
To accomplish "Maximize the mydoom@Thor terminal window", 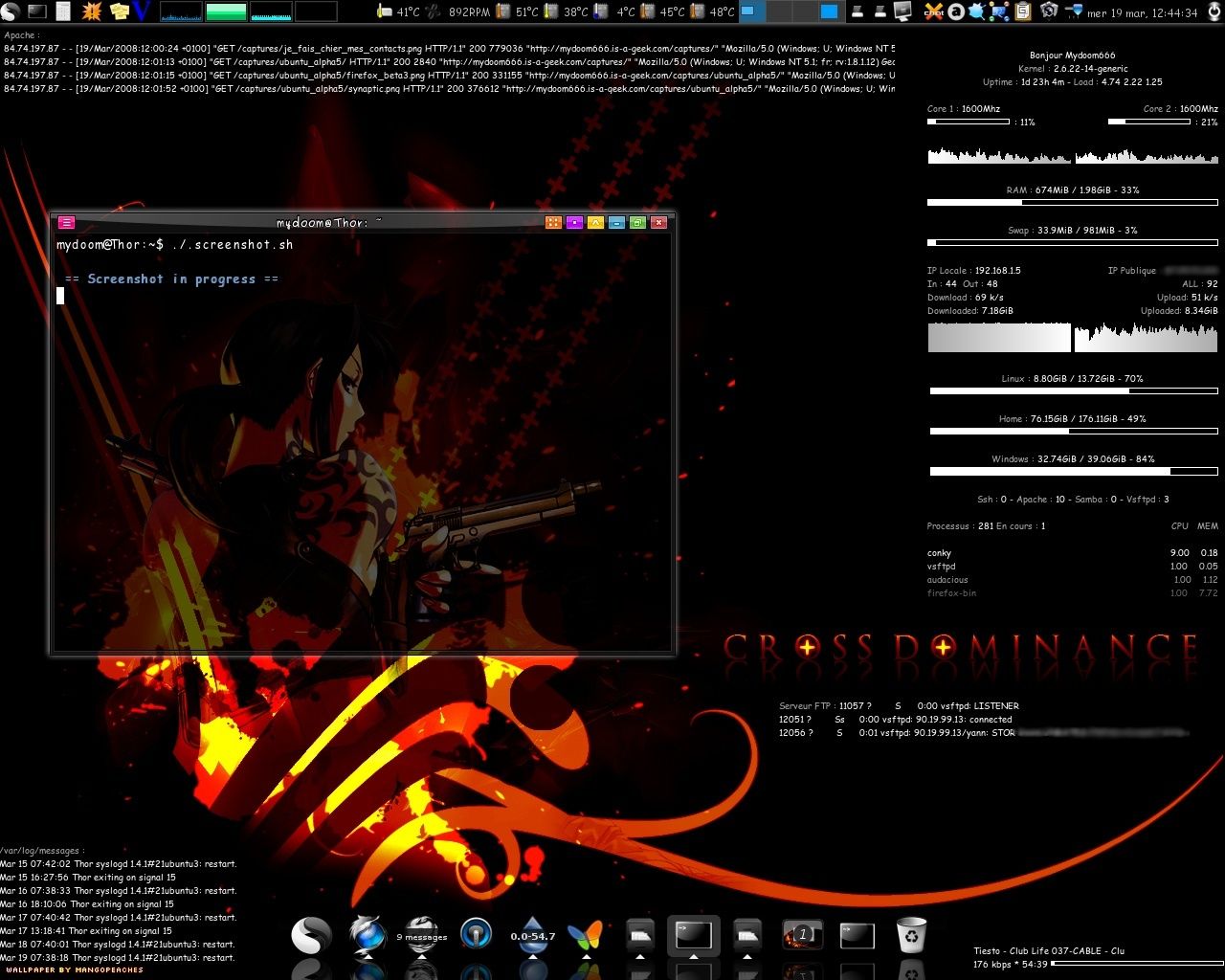I will [637, 222].
